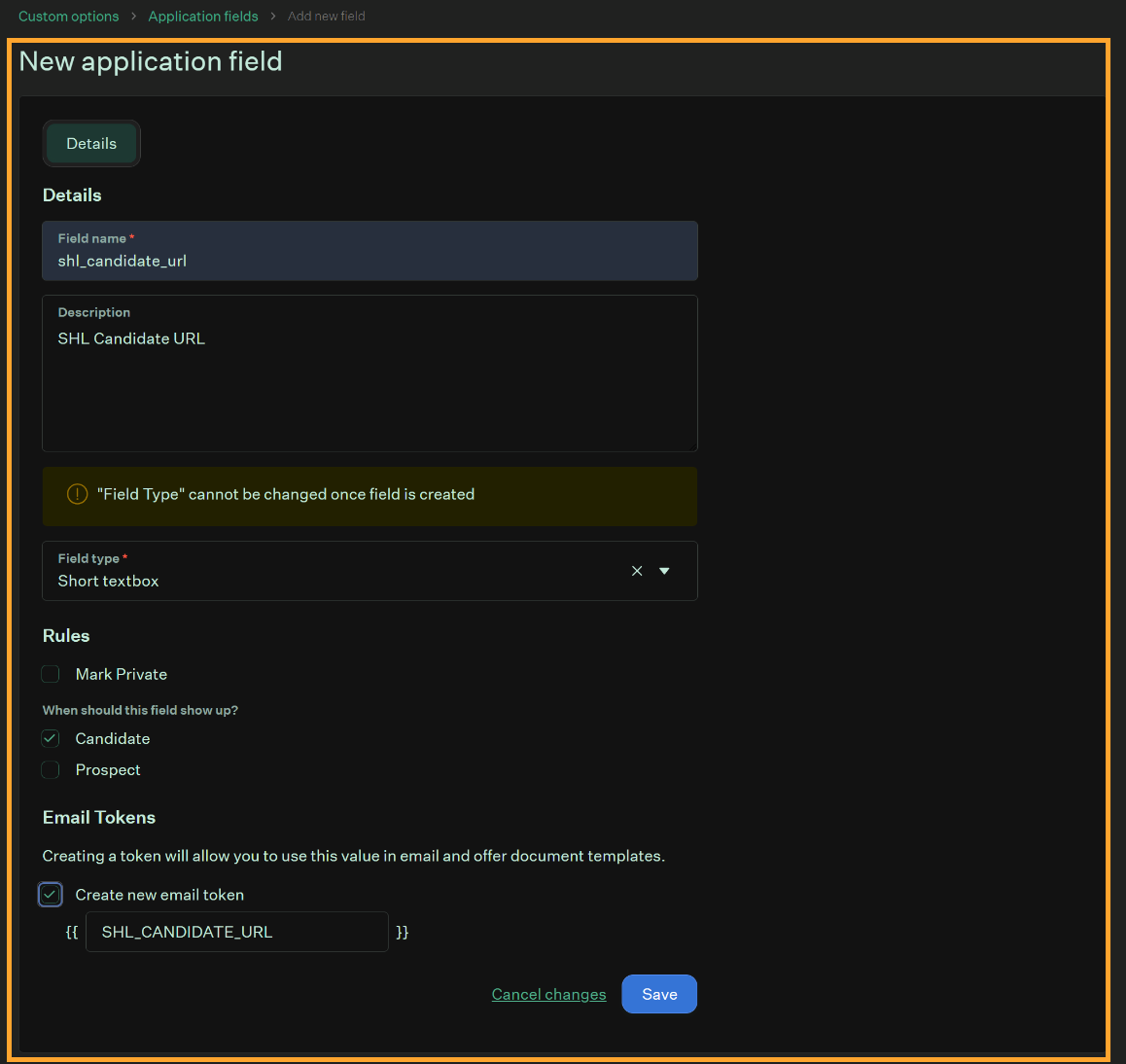Go to Application fields breadcrumb

pyautogui.click(x=203, y=16)
